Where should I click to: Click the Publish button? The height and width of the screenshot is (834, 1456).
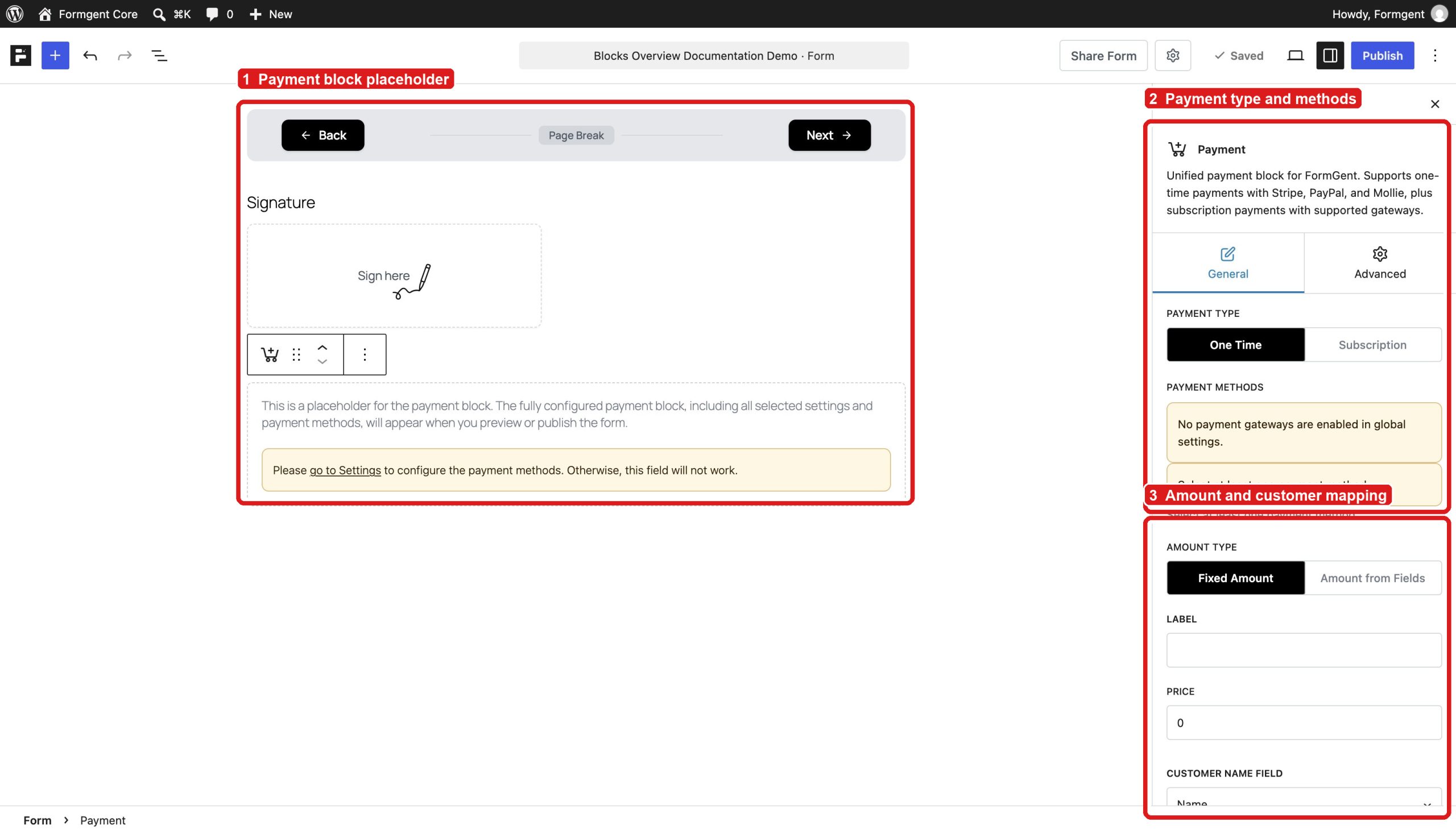pos(1382,56)
